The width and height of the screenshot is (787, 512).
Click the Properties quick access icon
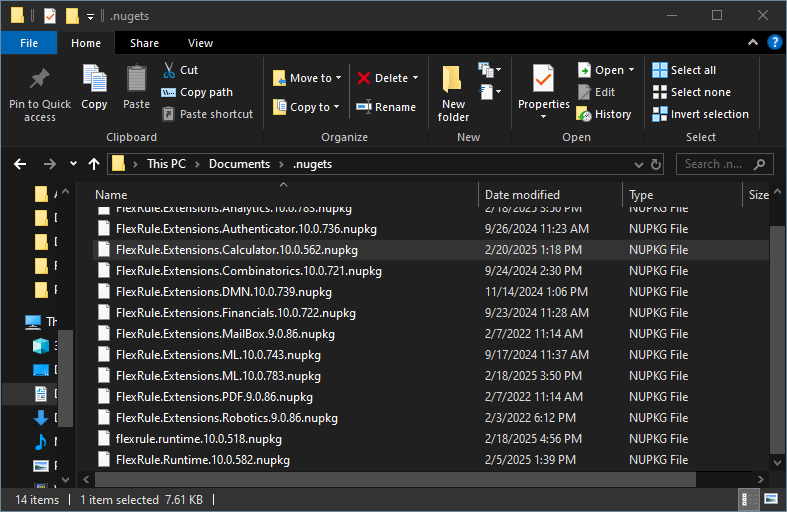[50, 16]
